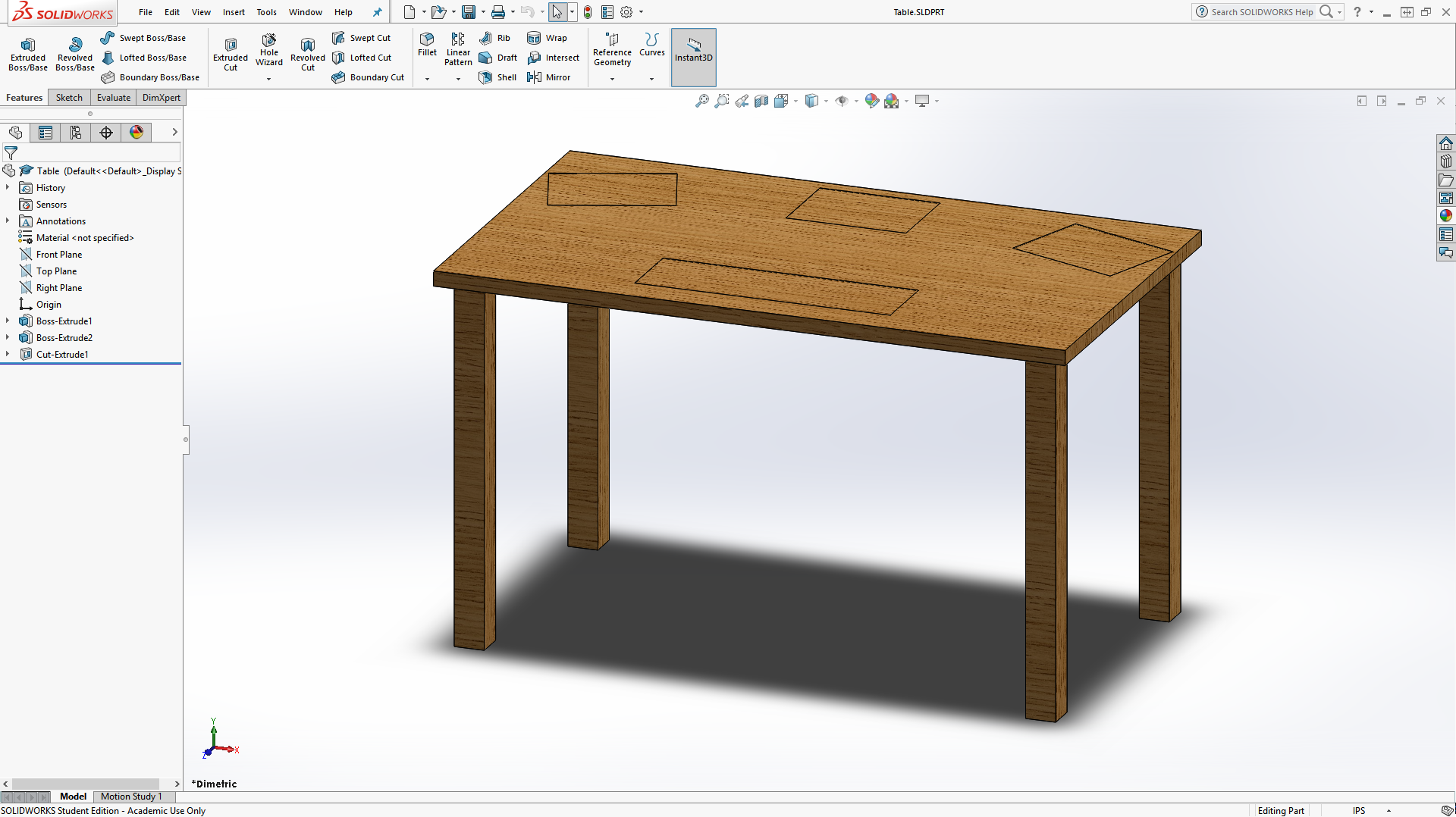Expand the History tree node
Image resolution: width=1456 pixels, height=817 pixels.
(x=8, y=187)
